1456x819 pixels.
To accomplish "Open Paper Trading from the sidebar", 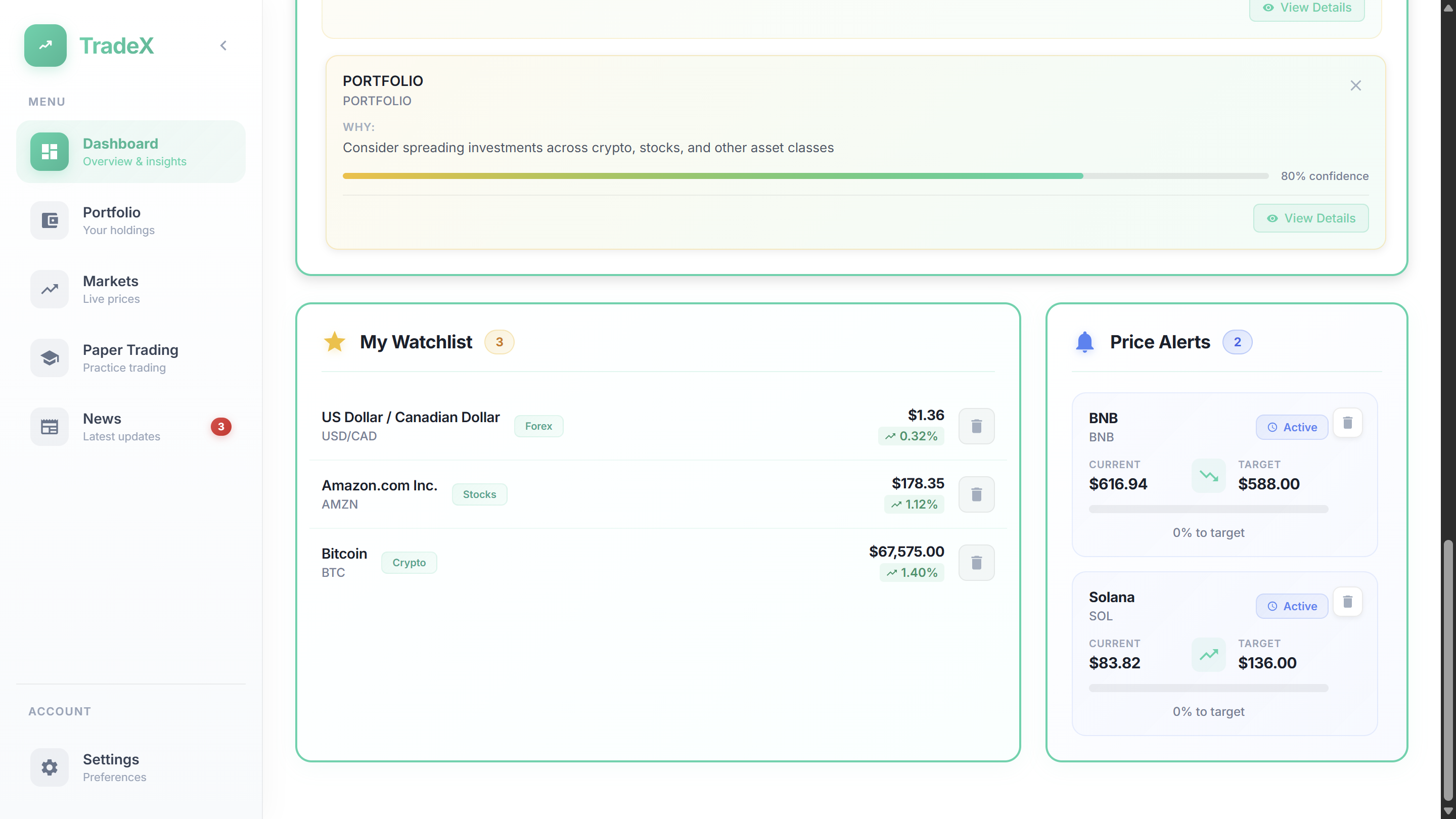I will click(130, 358).
